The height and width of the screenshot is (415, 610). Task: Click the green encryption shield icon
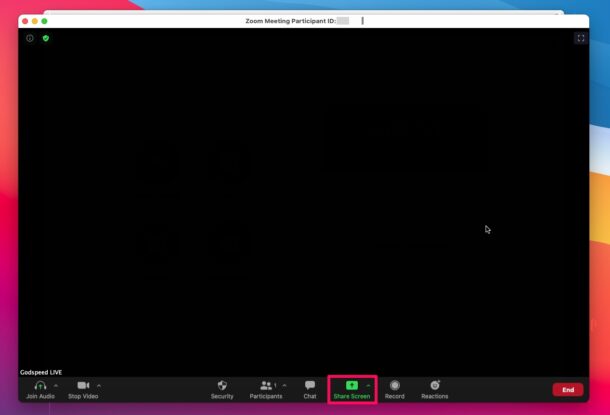coord(46,38)
